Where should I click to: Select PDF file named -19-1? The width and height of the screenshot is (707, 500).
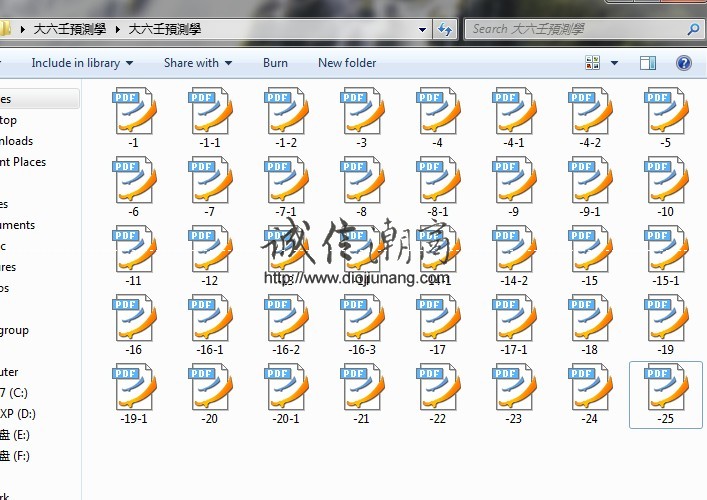pyautogui.click(x=134, y=394)
